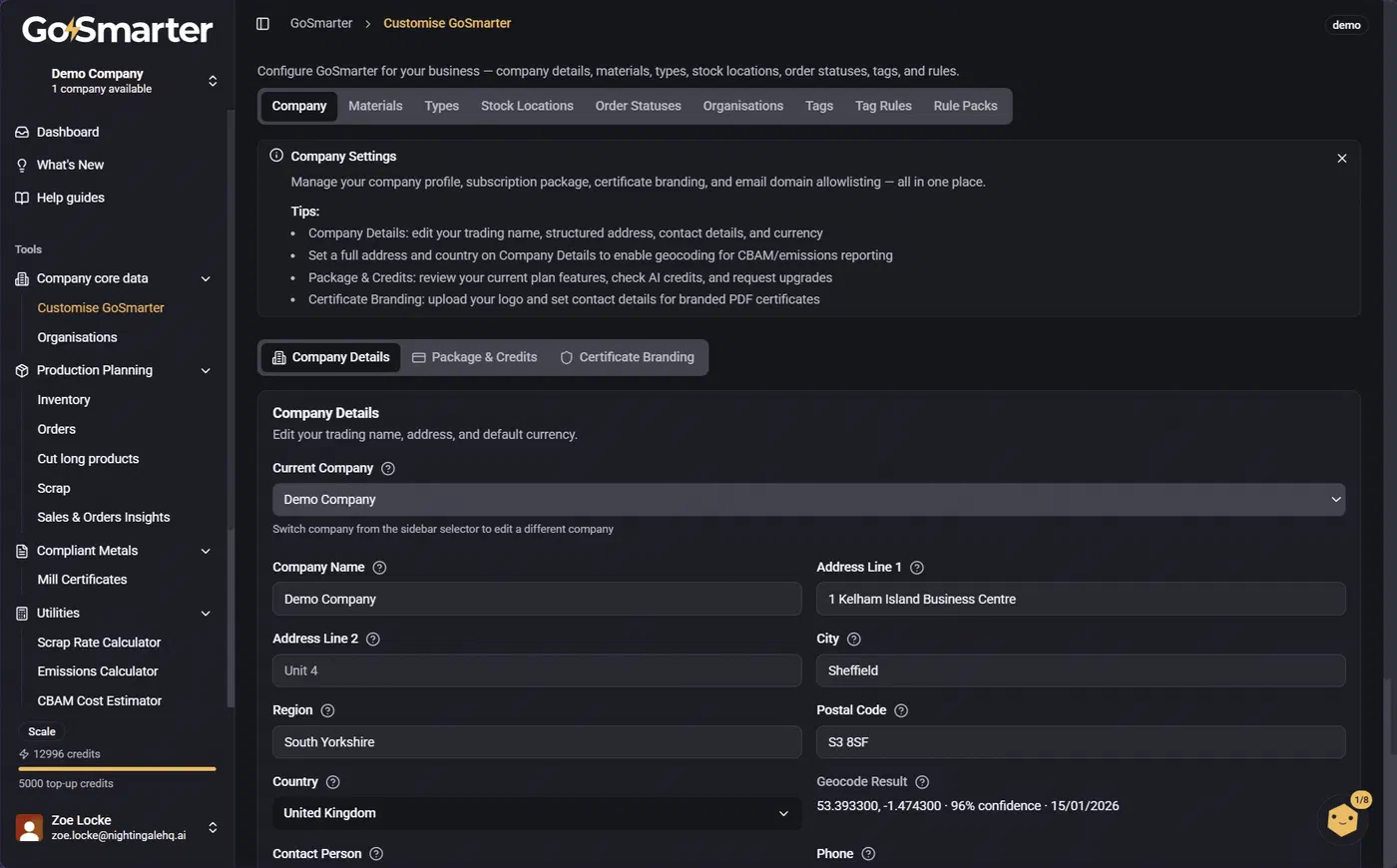Open the Country dropdown
Screen dimensions: 1397x868
[x=537, y=813]
